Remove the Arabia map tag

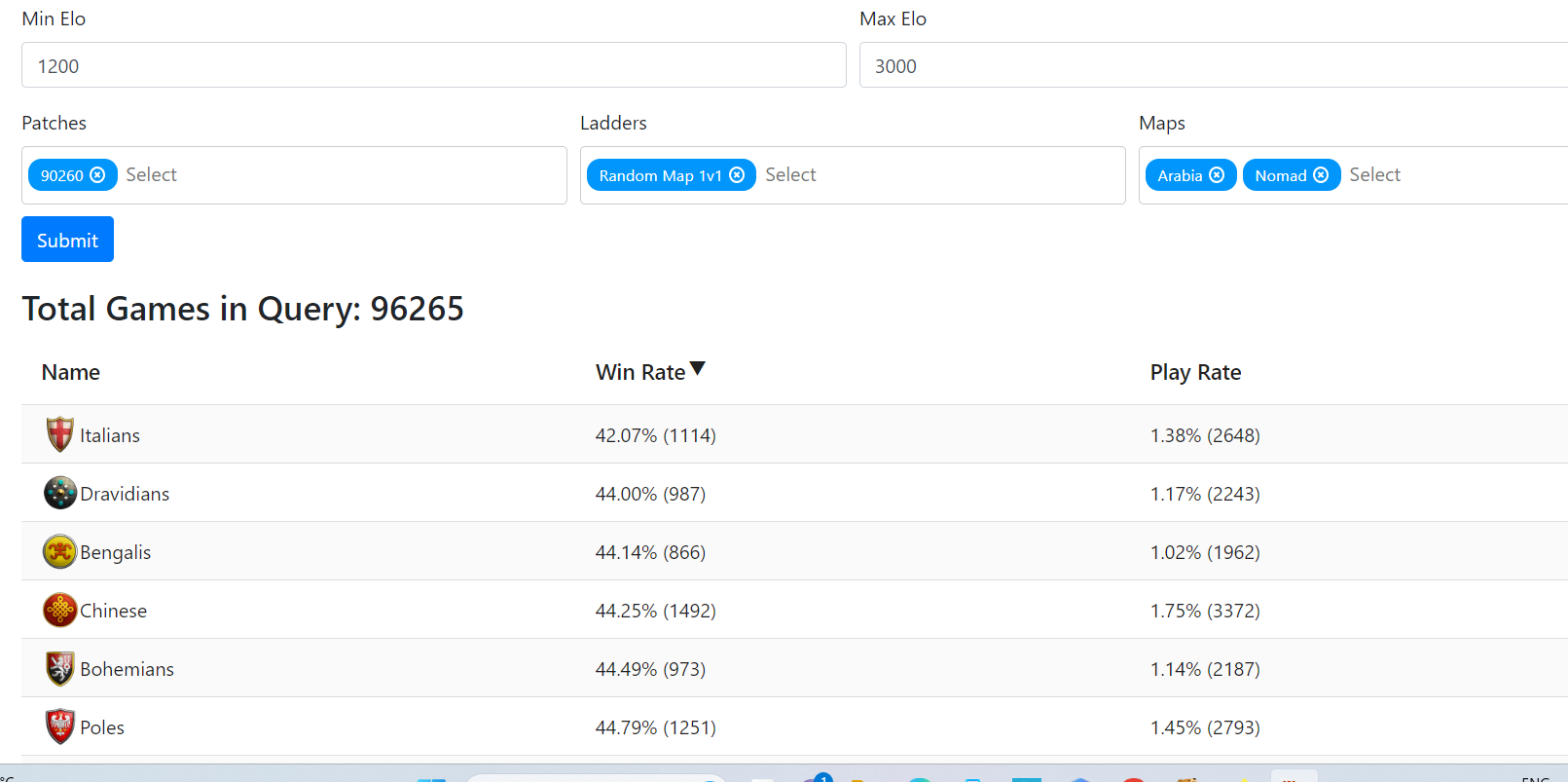tap(1217, 175)
